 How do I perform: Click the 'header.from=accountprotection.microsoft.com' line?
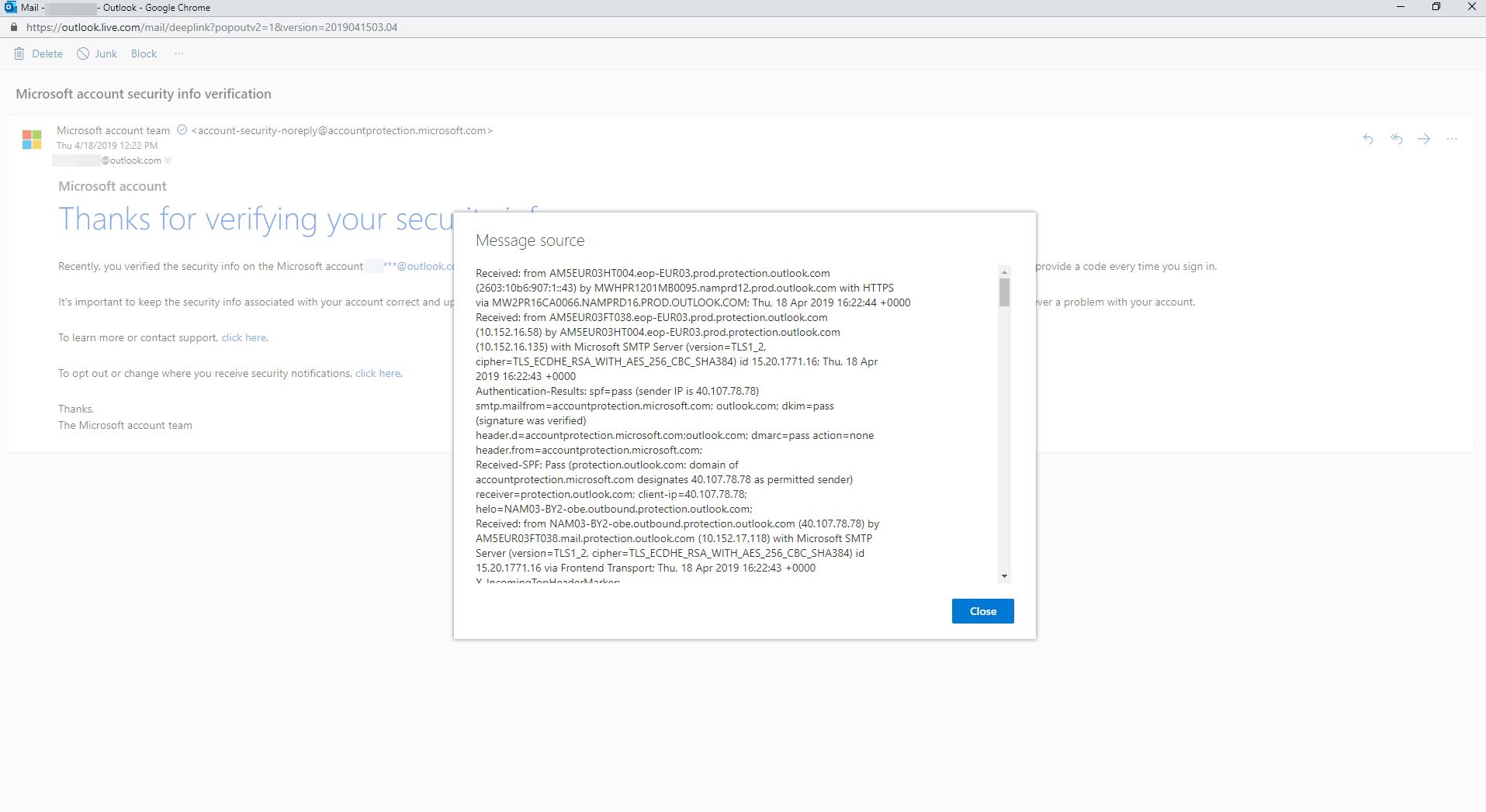pyautogui.click(x=589, y=450)
